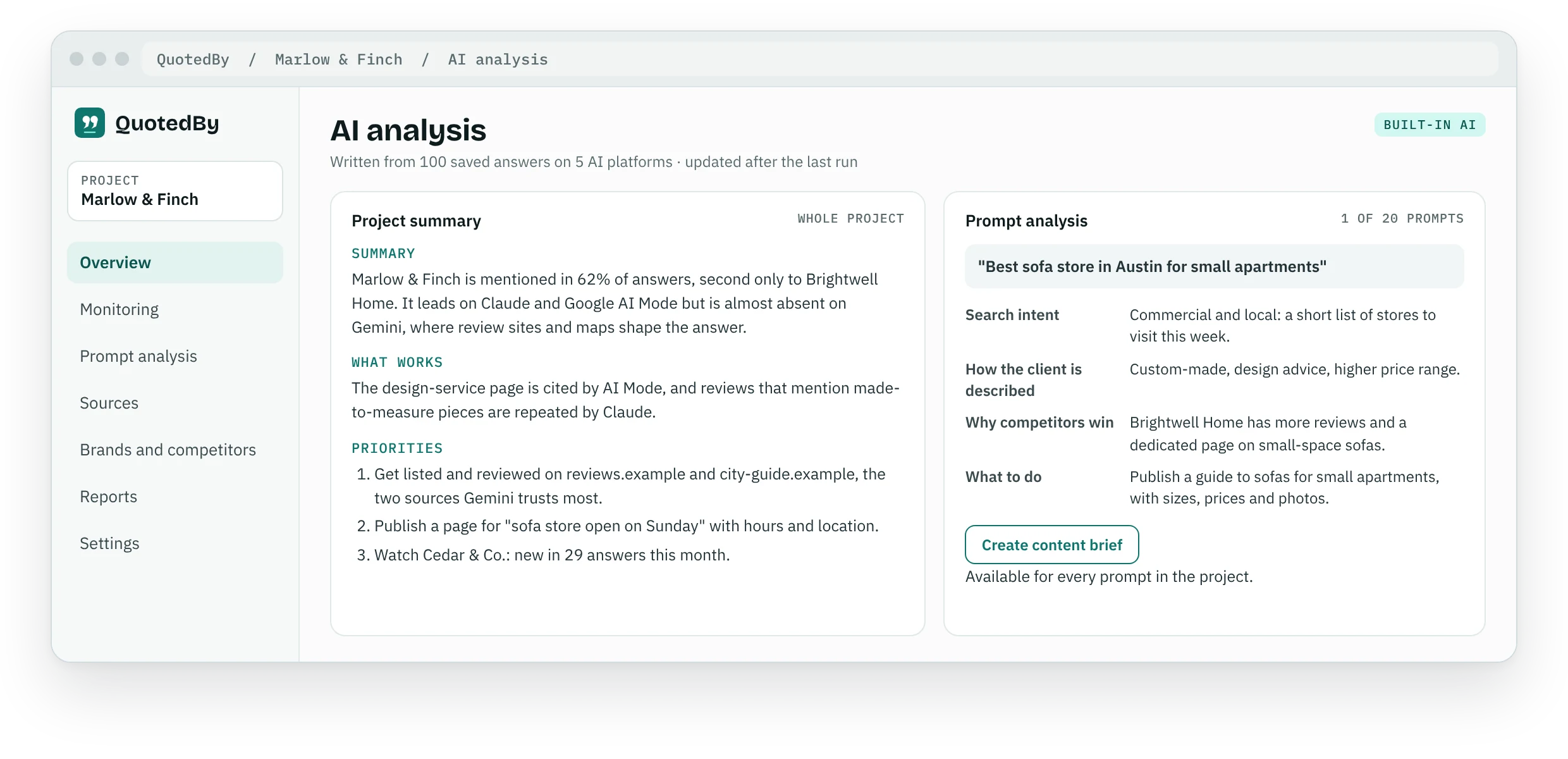
Task: Click the "1 OF 20 PROMPTS" label
Action: 1402,218
